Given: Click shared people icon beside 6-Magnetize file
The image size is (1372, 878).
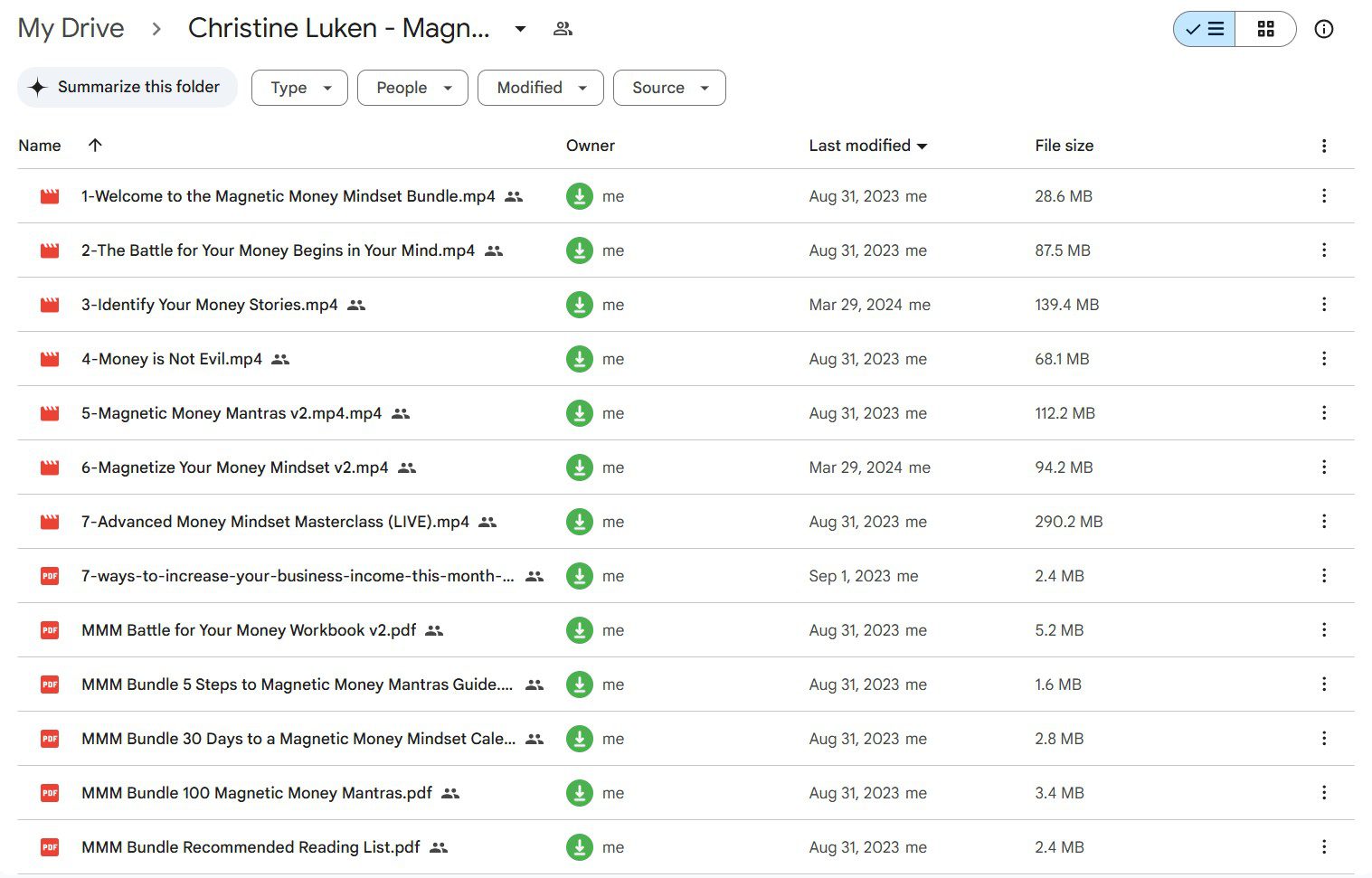Looking at the screenshot, I should click(407, 467).
